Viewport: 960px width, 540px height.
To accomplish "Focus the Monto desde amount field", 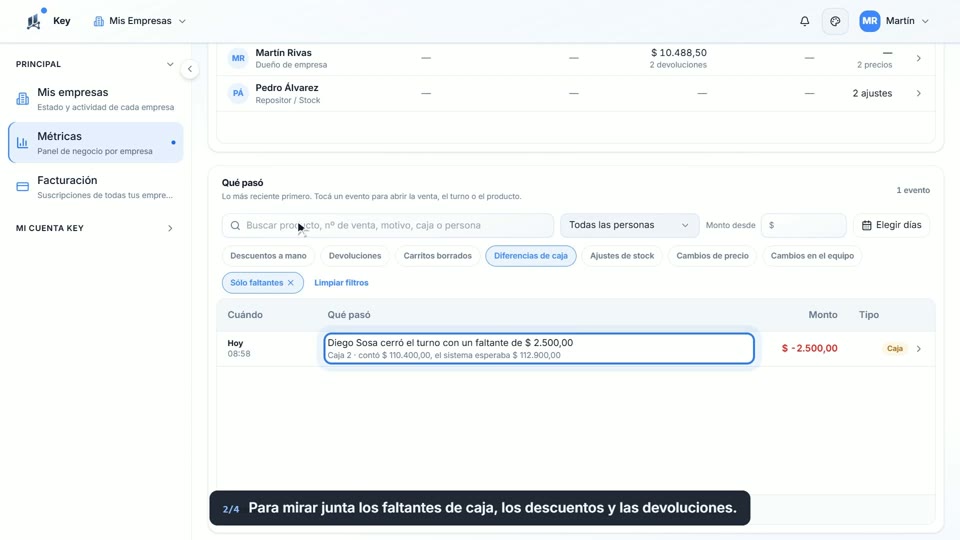I will click(x=803, y=225).
